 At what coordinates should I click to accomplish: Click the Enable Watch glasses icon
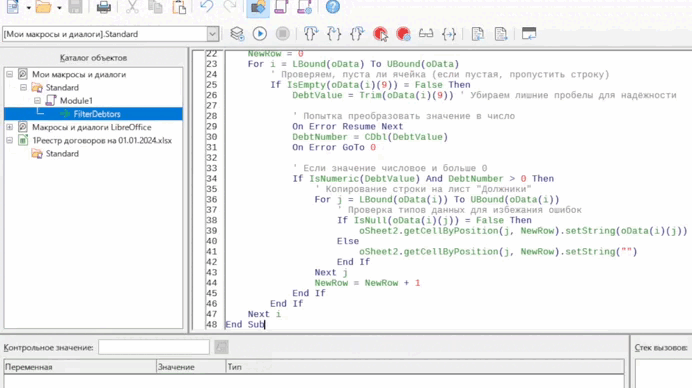pos(426,34)
